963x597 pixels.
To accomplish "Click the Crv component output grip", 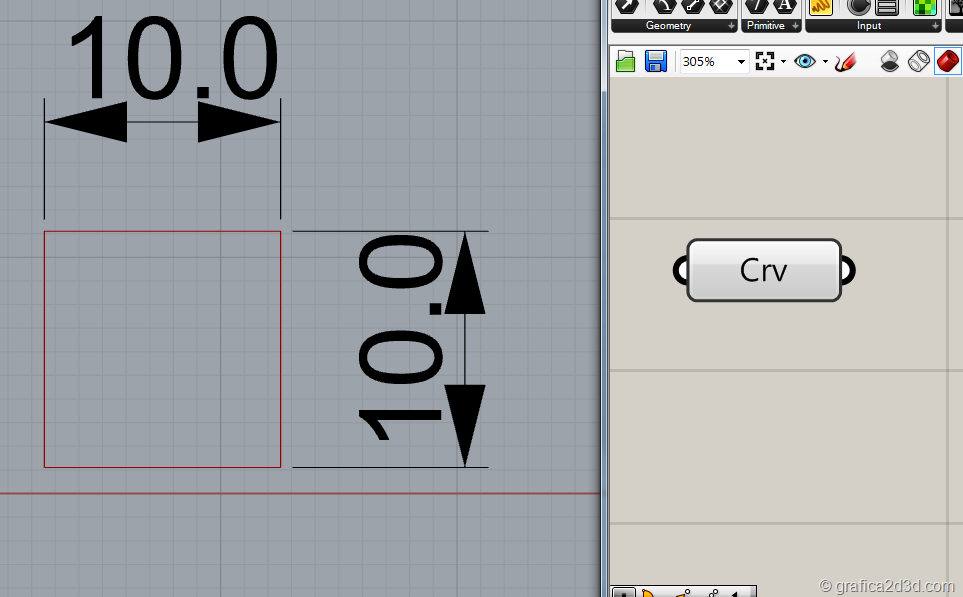I will (848, 270).
